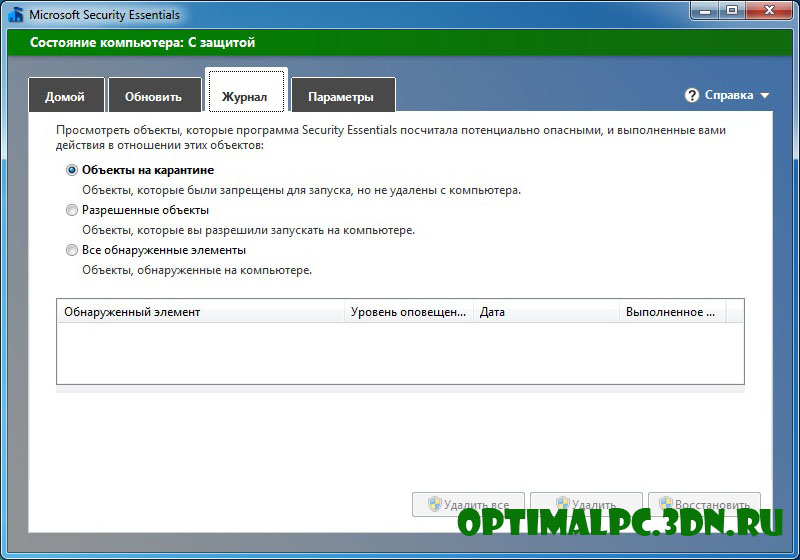Click the shield icon on Удалить все

434,504
